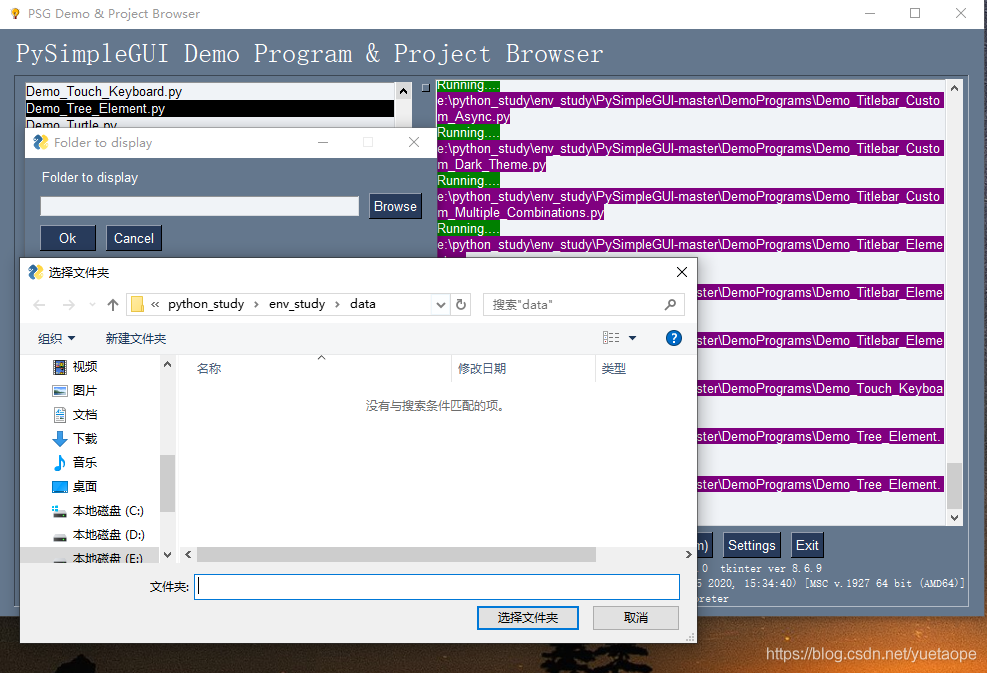
Task: Click Ok in Folder to display window
Action: point(67,239)
